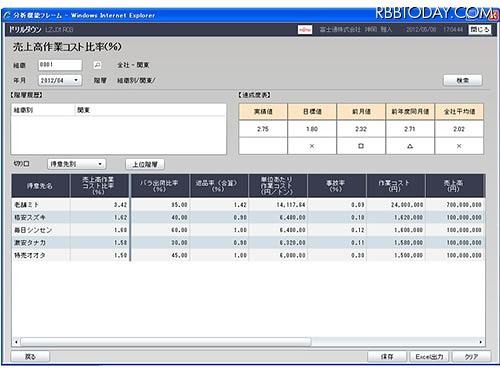Click the Fujitsu logo in the header bar
500x380 pixels.
pyautogui.click(x=305, y=30)
